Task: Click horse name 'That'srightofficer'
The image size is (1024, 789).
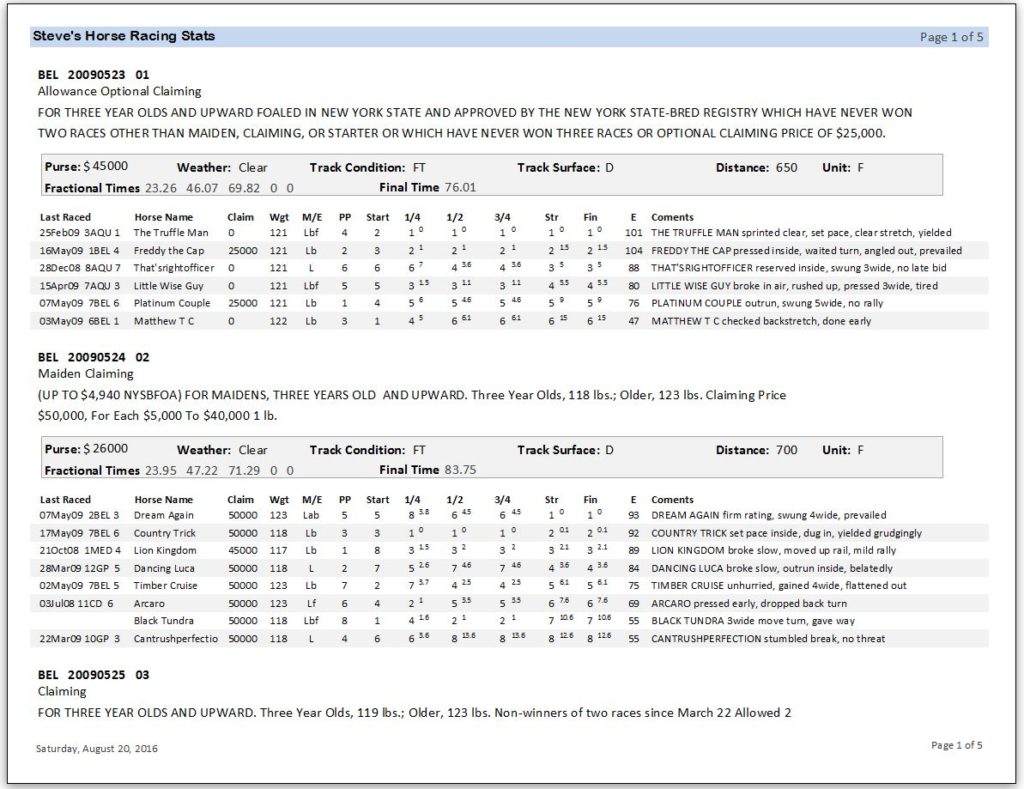Action: pos(174,268)
